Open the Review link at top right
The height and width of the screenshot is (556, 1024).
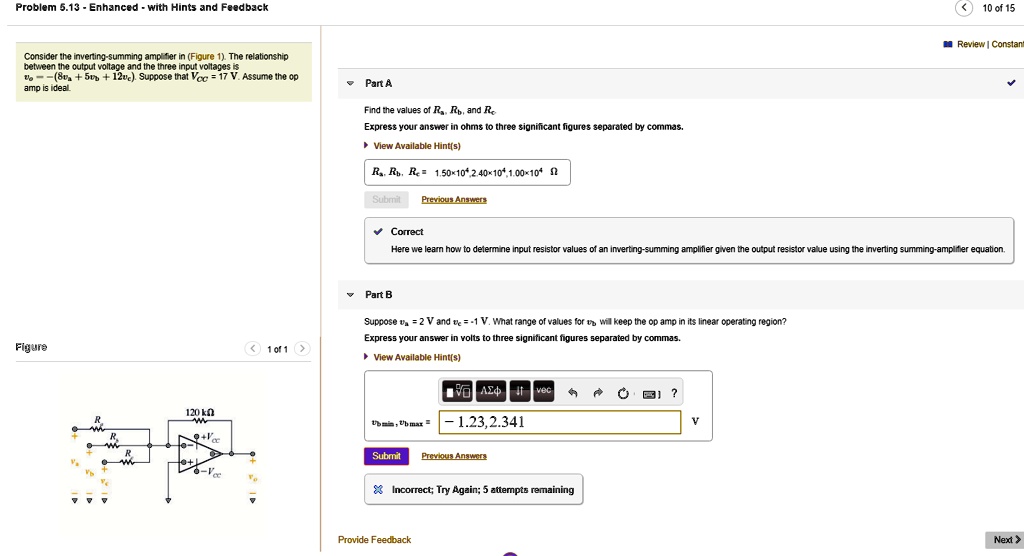[x=970, y=45]
